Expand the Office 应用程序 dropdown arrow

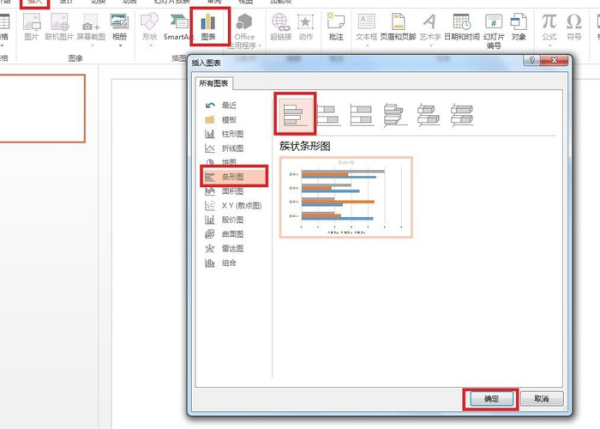259,46
